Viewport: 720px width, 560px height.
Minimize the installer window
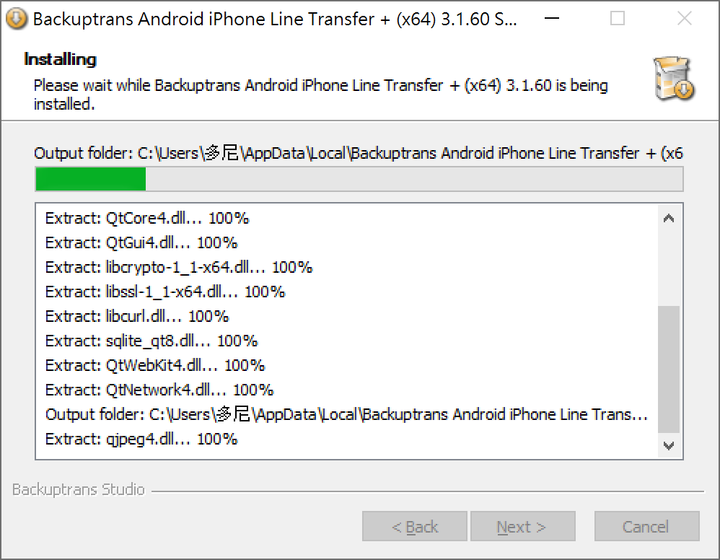(551, 19)
